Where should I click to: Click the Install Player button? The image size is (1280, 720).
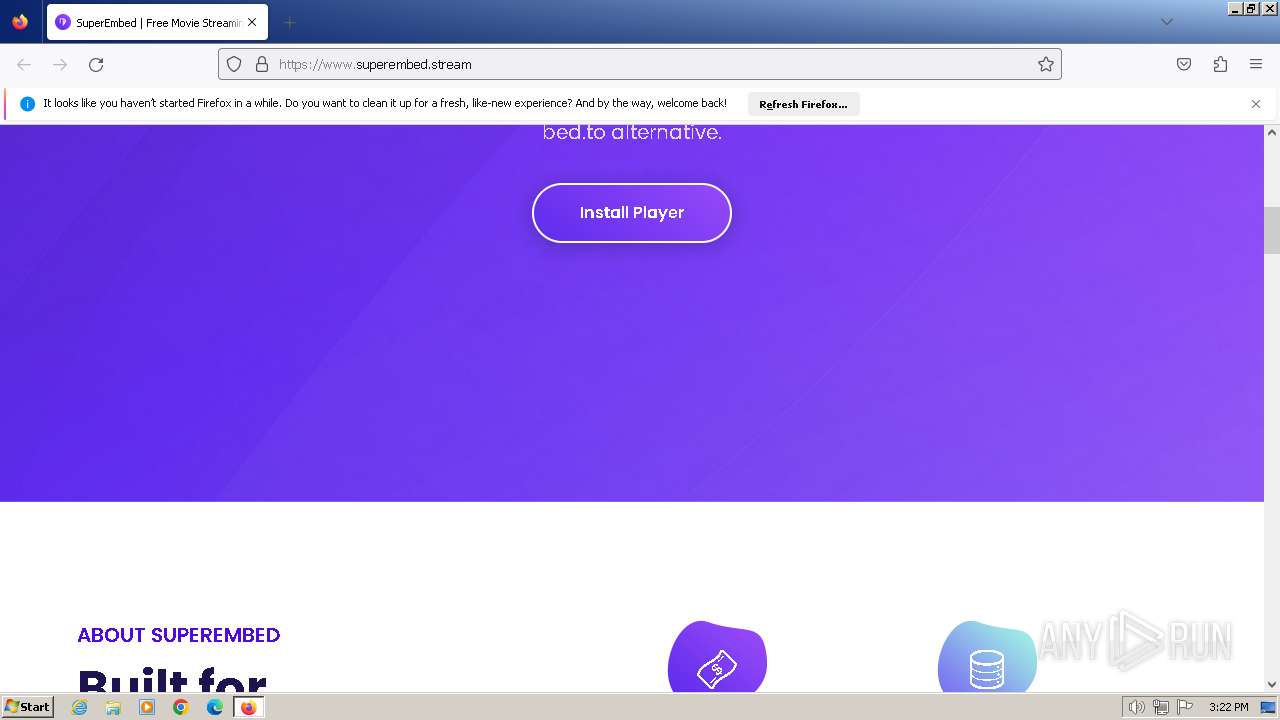[632, 213]
